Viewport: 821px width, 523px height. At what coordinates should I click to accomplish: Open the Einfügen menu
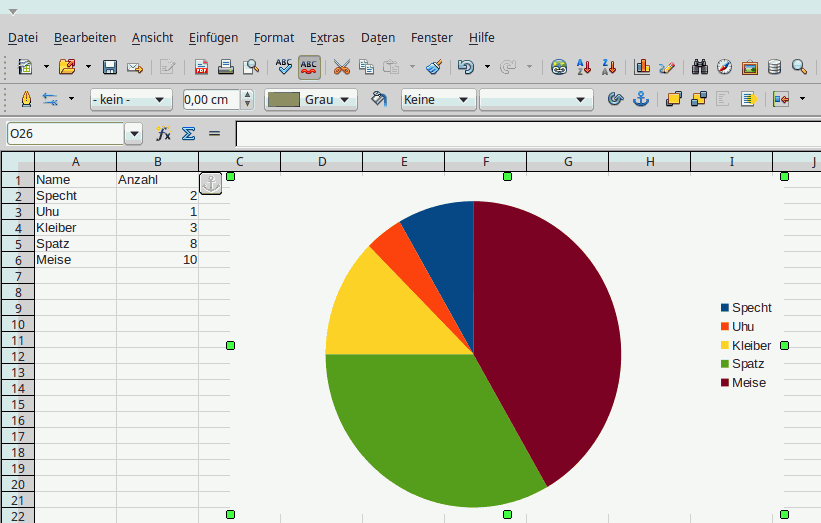[216, 38]
